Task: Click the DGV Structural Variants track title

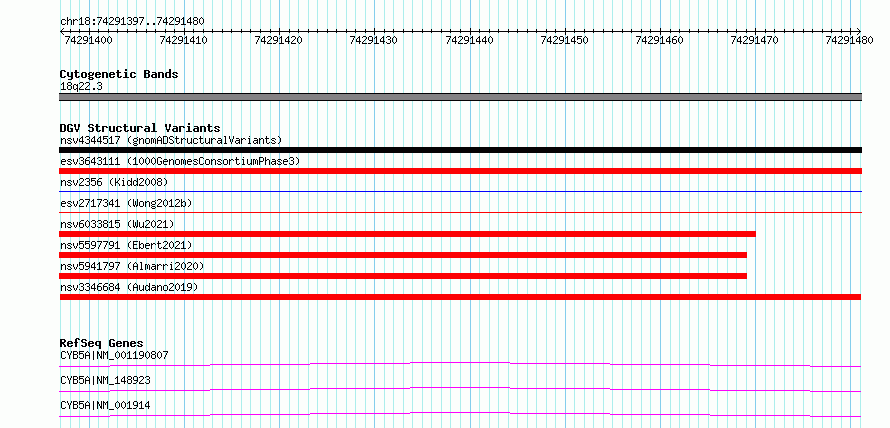Action: pyautogui.click(x=140, y=128)
